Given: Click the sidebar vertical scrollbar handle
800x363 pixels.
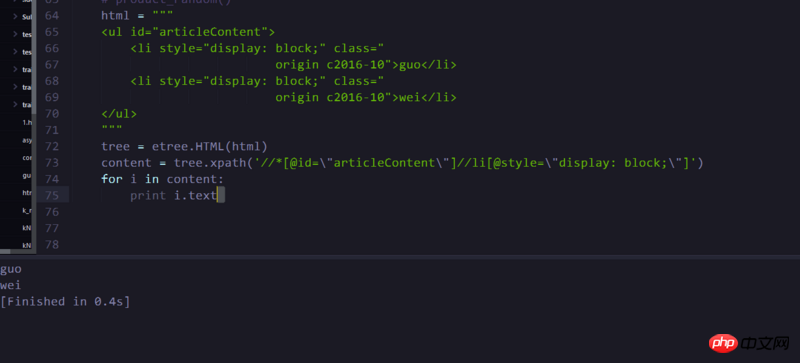Looking at the screenshot, I should (x=34, y=56).
